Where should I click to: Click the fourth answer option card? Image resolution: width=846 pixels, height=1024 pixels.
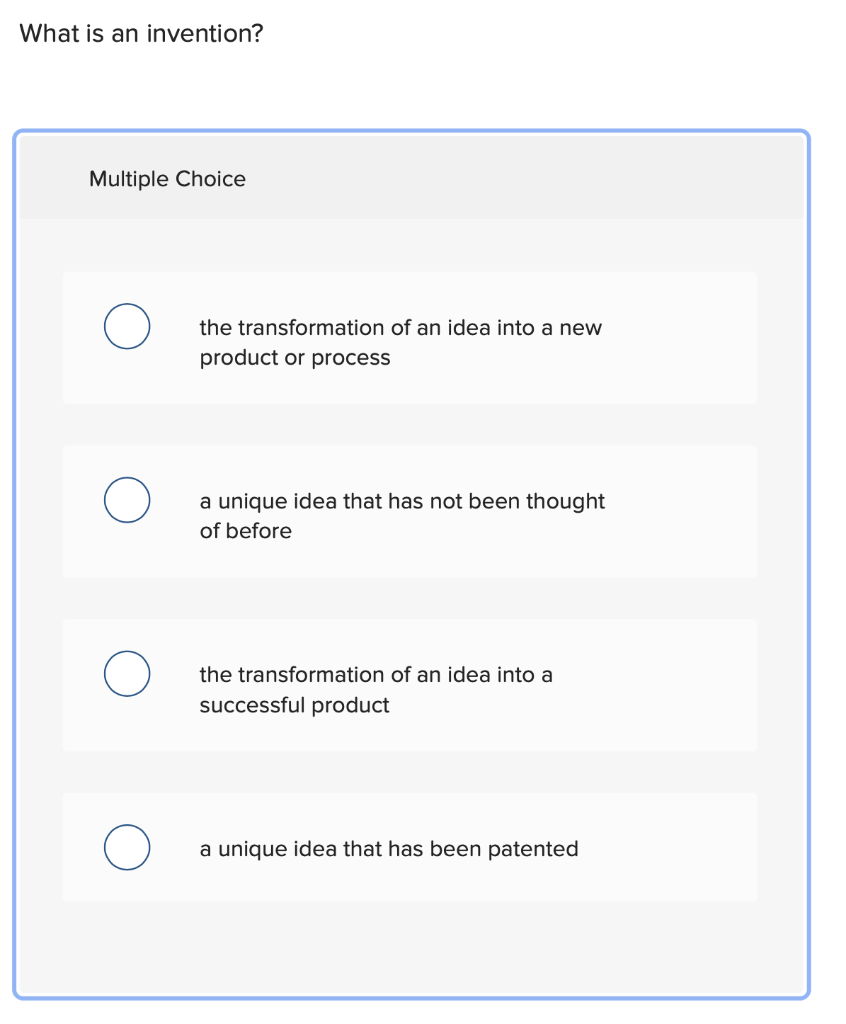(x=410, y=847)
